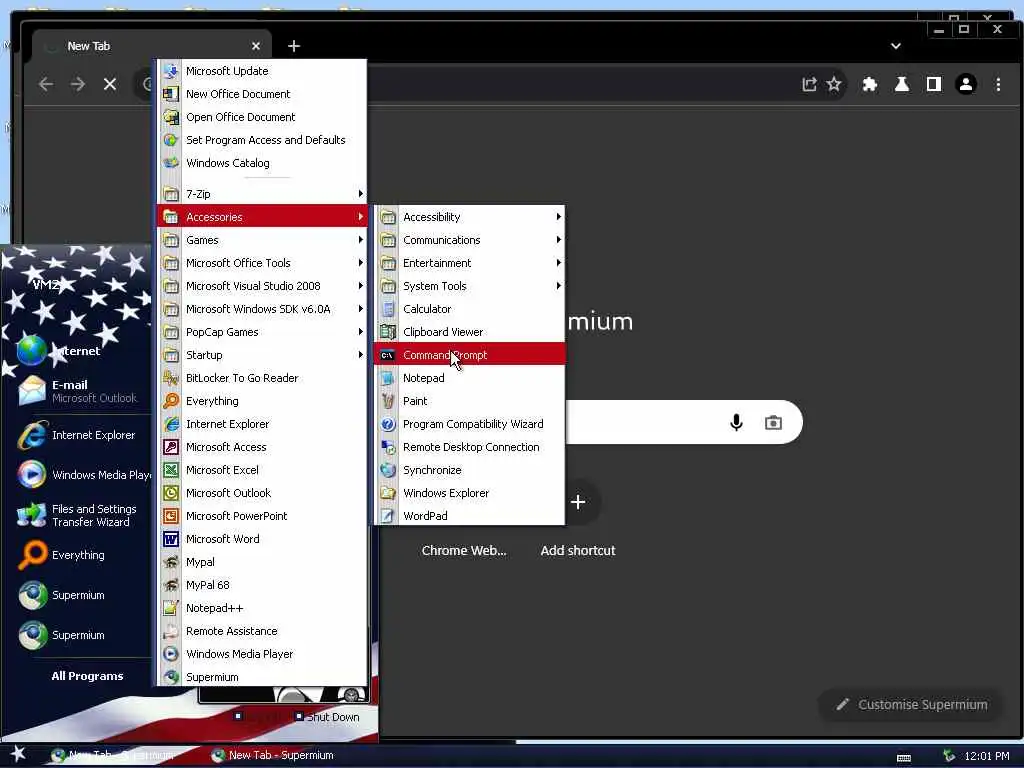This screenshot has width=1024, height=768.
Task: Click the BitLocker To Go Reader icon
Action: click(170, 377)
